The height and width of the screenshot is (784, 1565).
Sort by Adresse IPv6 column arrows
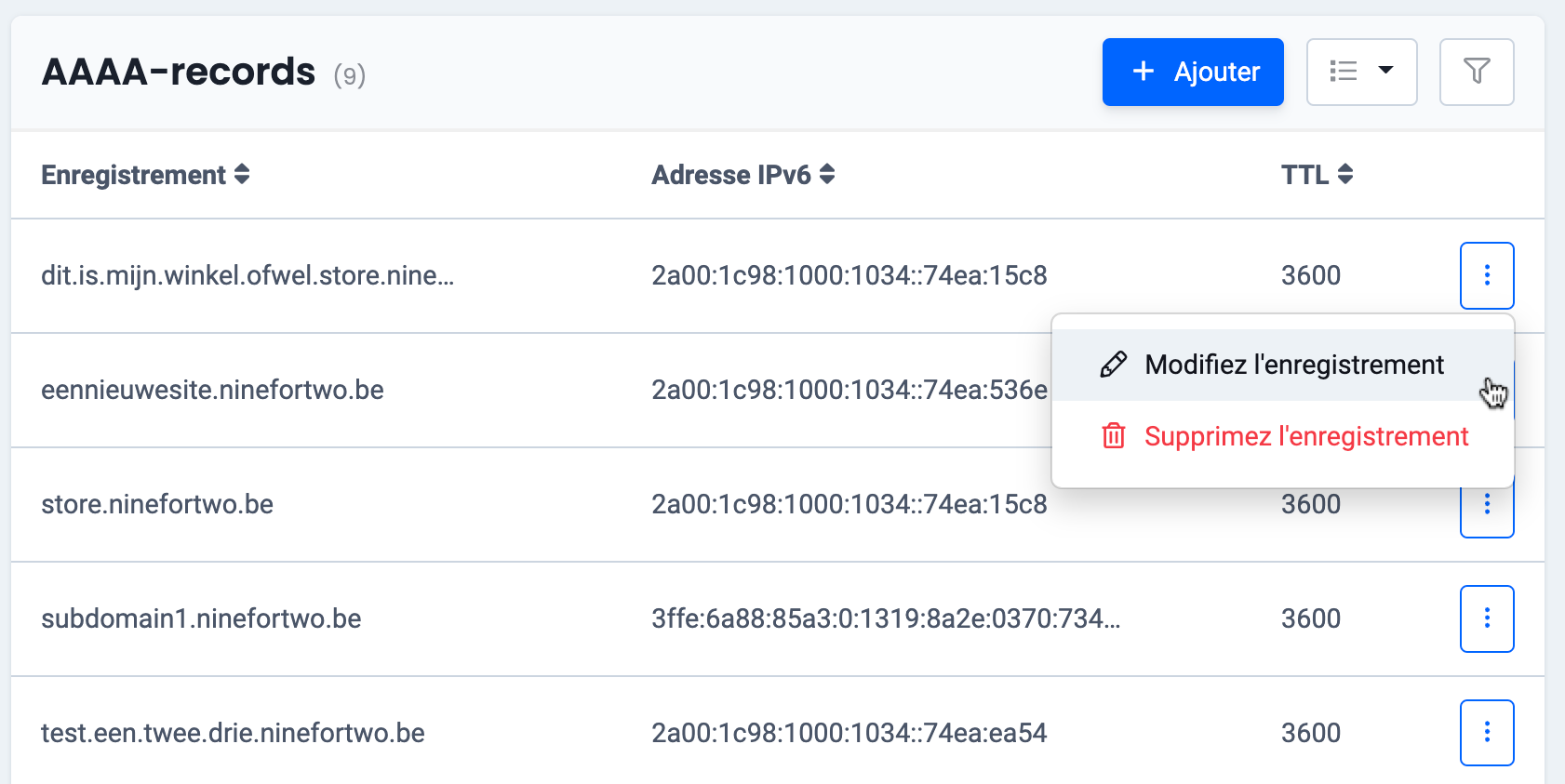(827, 174)
